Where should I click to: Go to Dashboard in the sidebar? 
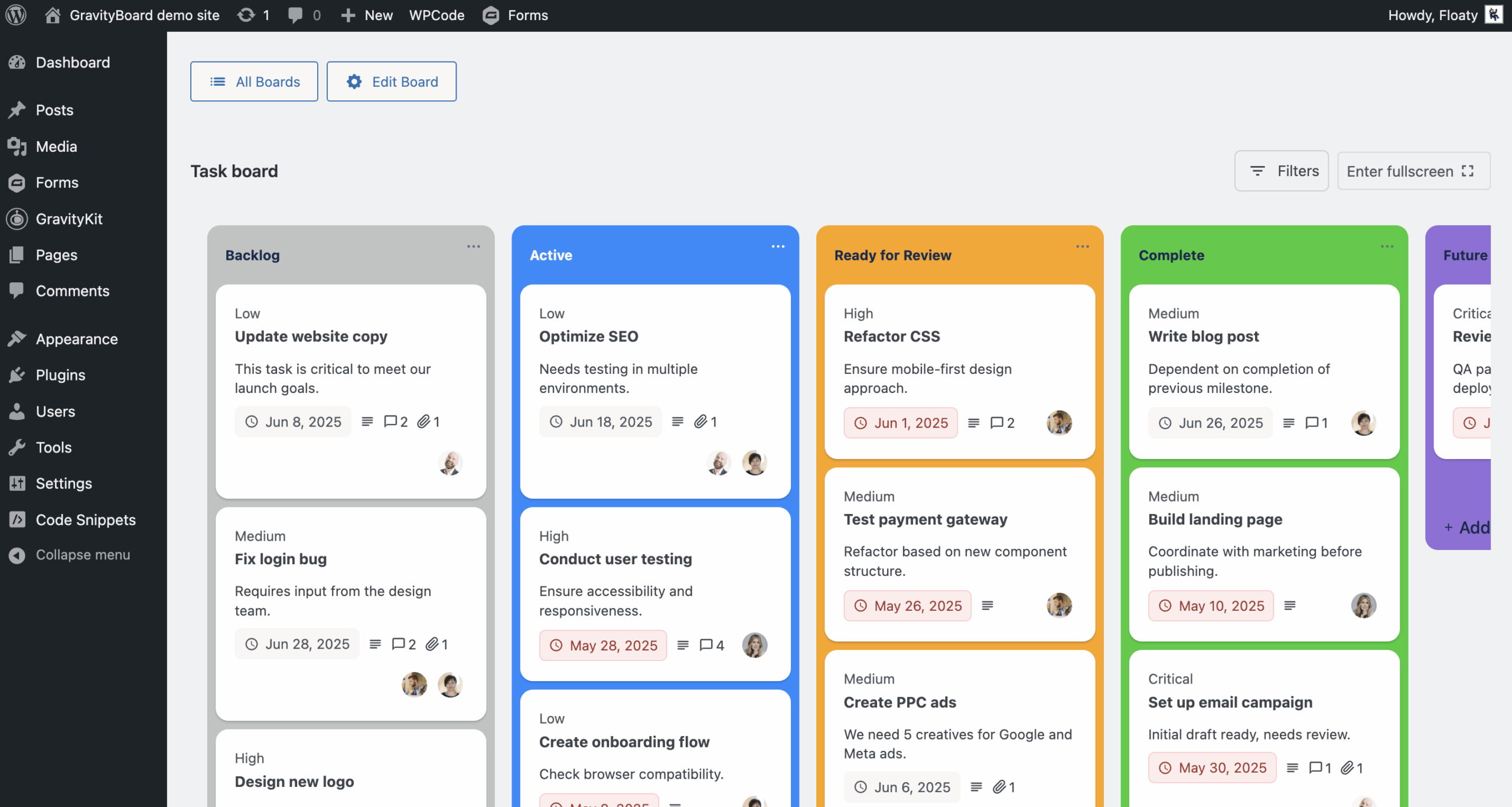(x=73, y=62)
